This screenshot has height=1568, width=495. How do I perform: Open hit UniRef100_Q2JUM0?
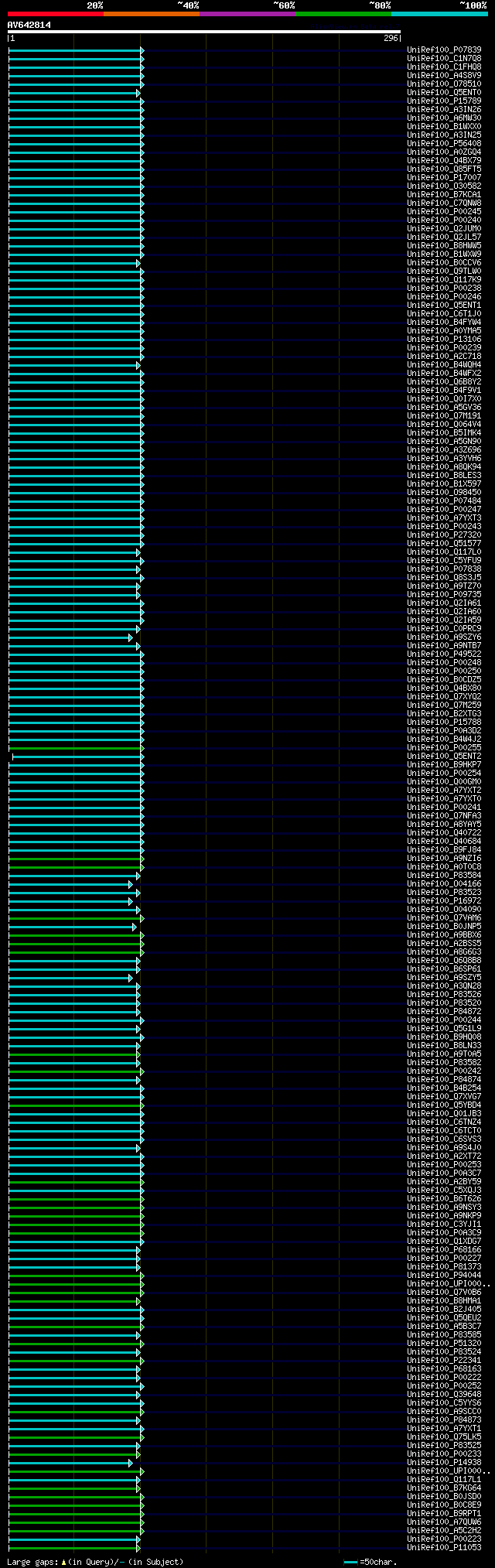pos(444,228)
